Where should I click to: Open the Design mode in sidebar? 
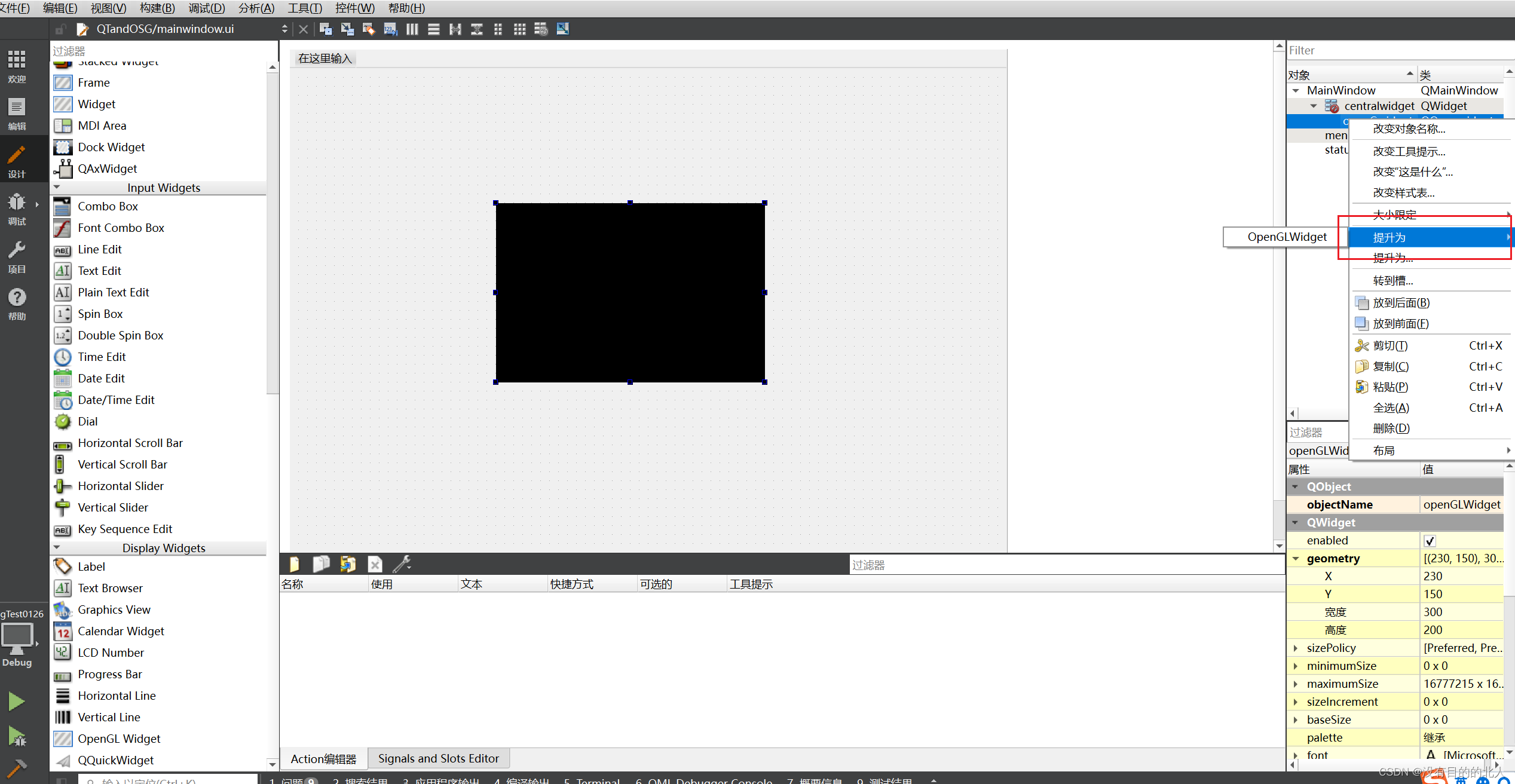point(17,160)
